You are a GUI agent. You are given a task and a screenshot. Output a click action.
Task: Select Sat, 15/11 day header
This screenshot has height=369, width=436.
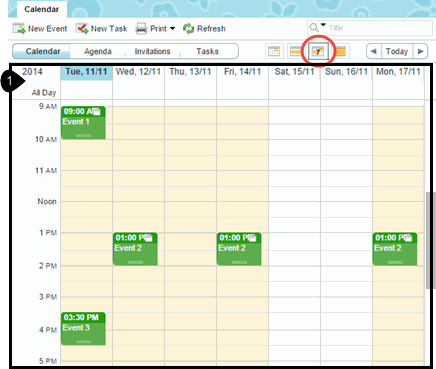pos(294,72)
